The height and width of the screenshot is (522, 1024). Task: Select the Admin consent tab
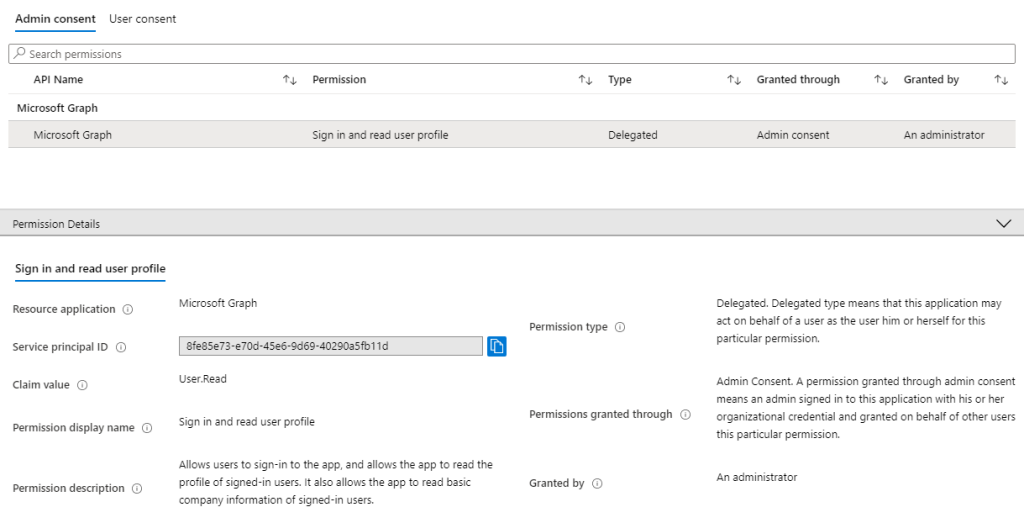[55, 19]
